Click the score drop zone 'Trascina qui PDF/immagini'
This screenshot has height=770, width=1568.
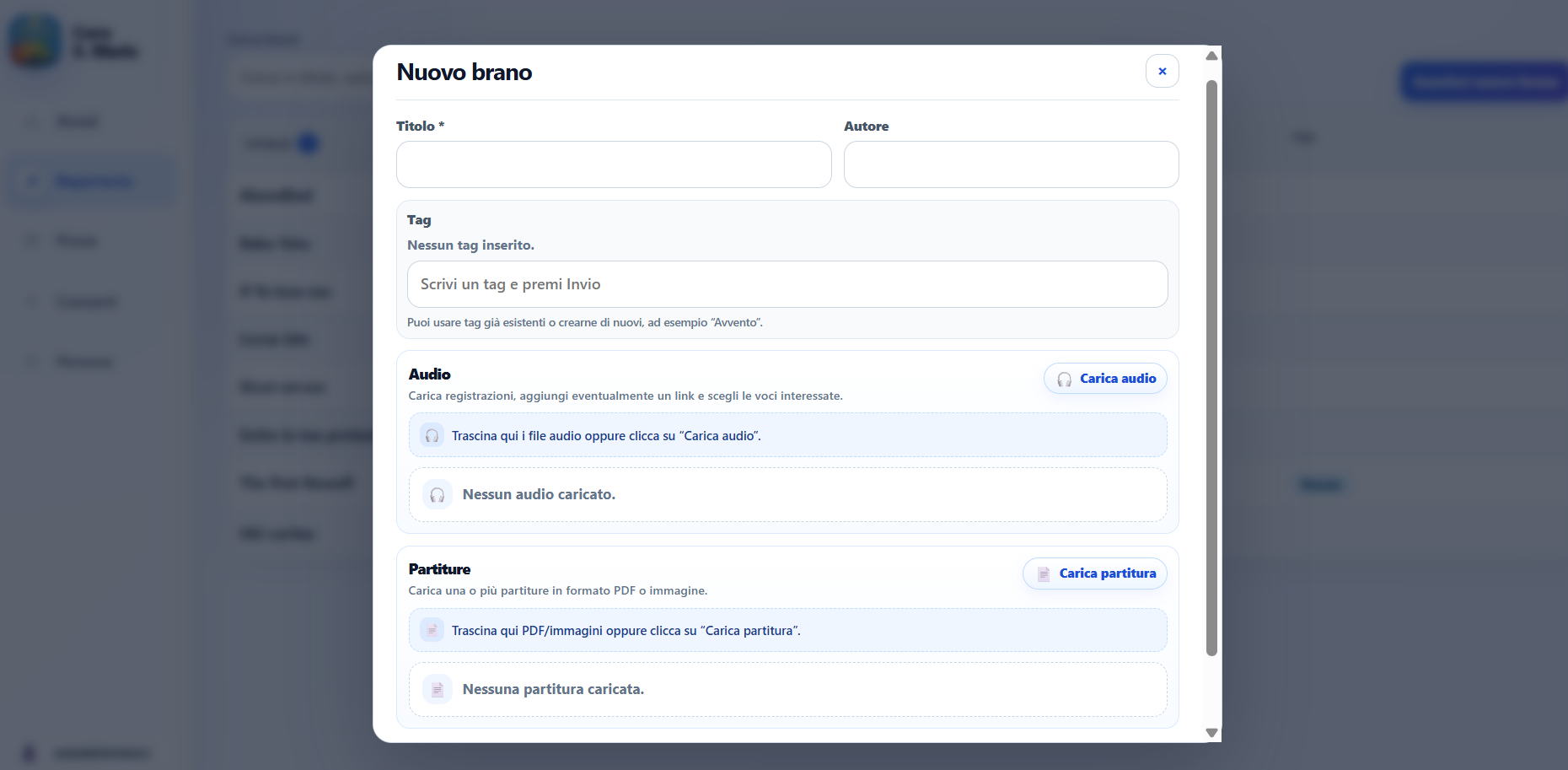tap(787, 630)
